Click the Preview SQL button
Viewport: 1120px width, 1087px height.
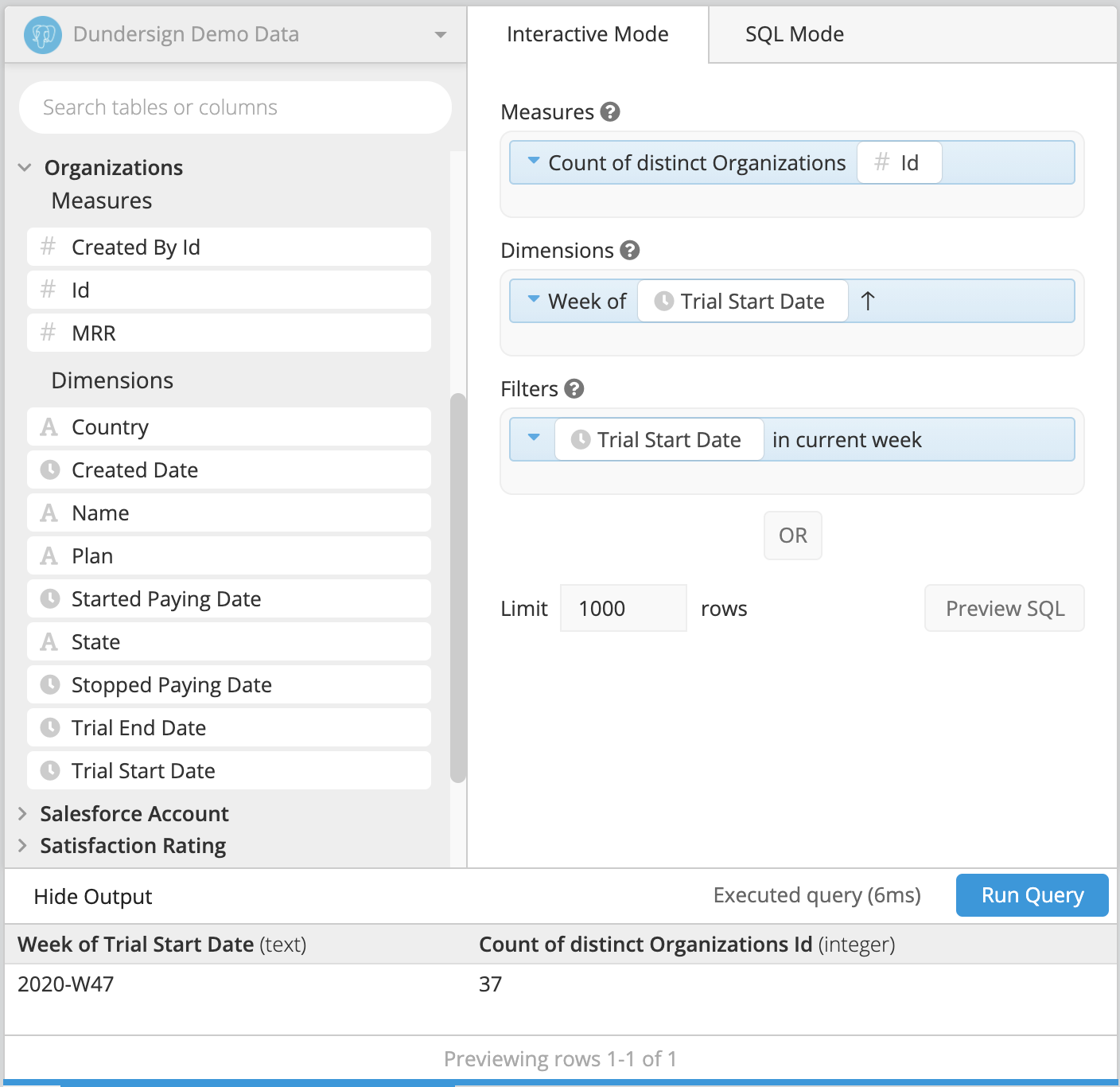[x=1005, y=608]
